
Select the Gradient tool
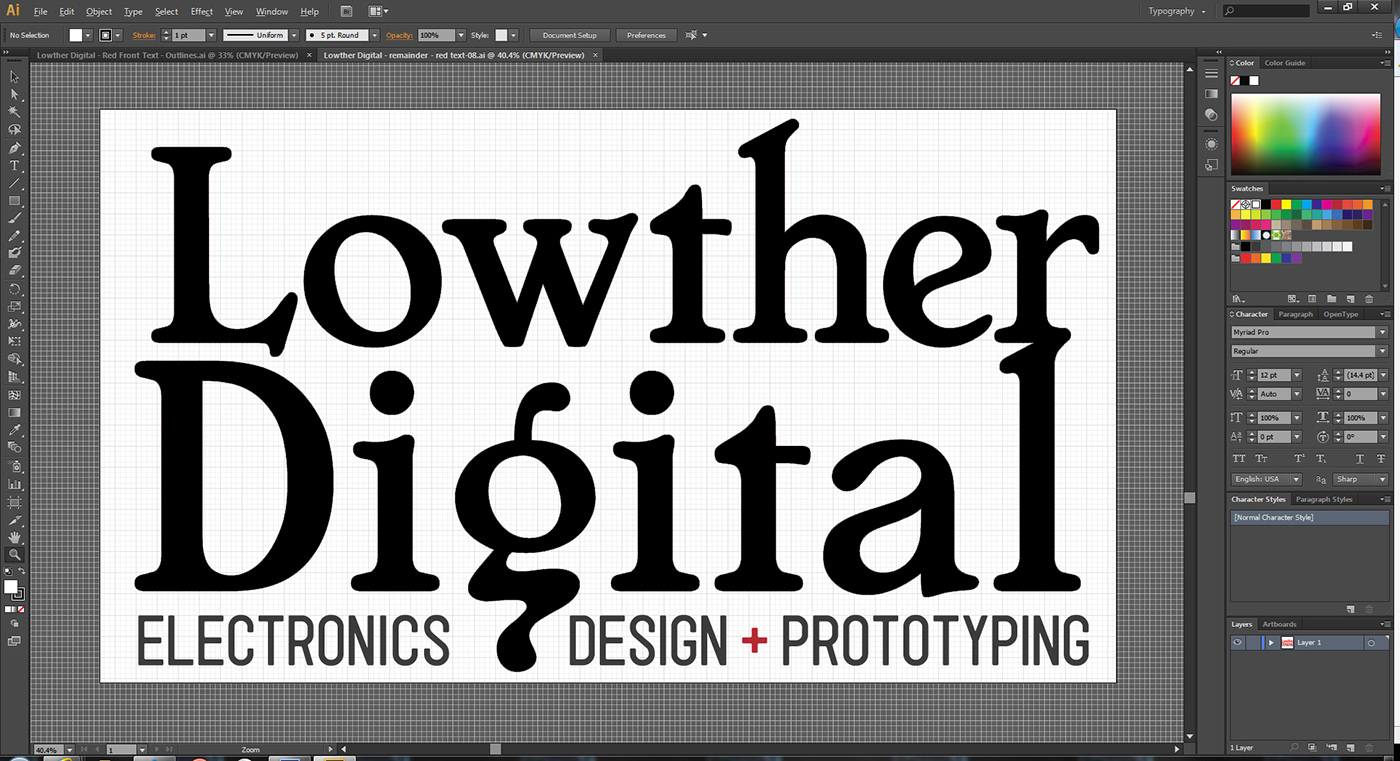[x=14, y=412]
